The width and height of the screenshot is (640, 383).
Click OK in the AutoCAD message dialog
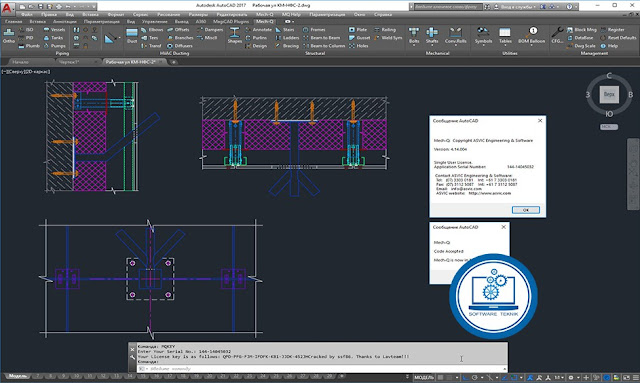(x=526, y=210)
